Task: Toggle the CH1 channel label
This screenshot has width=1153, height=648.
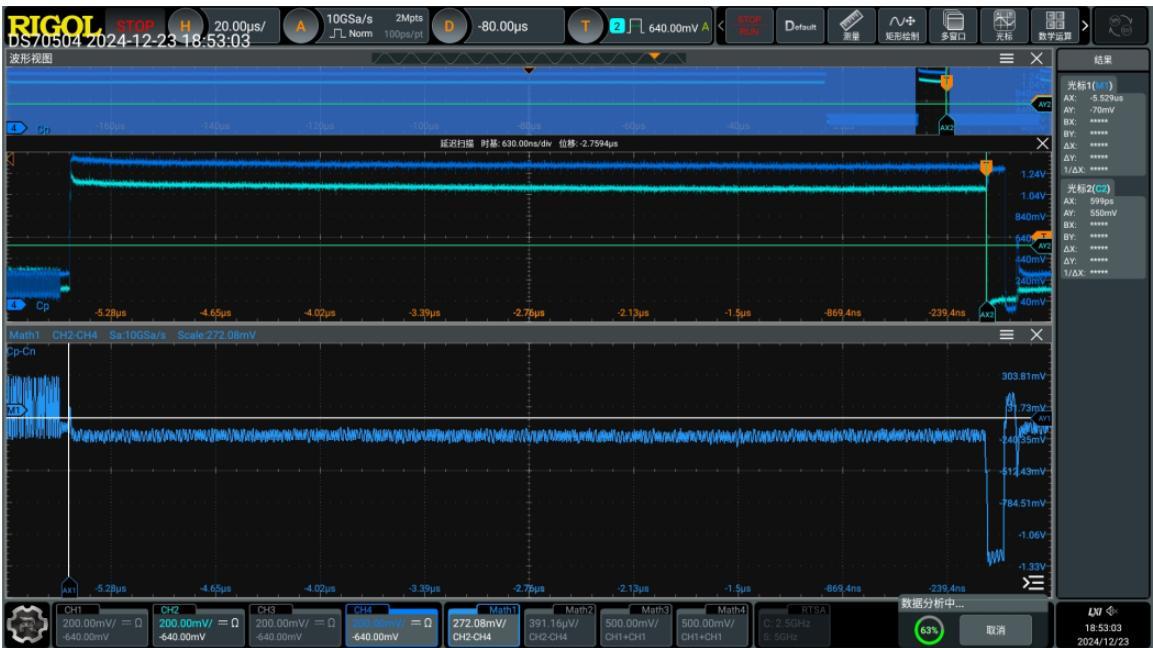Action: (73, 610)
